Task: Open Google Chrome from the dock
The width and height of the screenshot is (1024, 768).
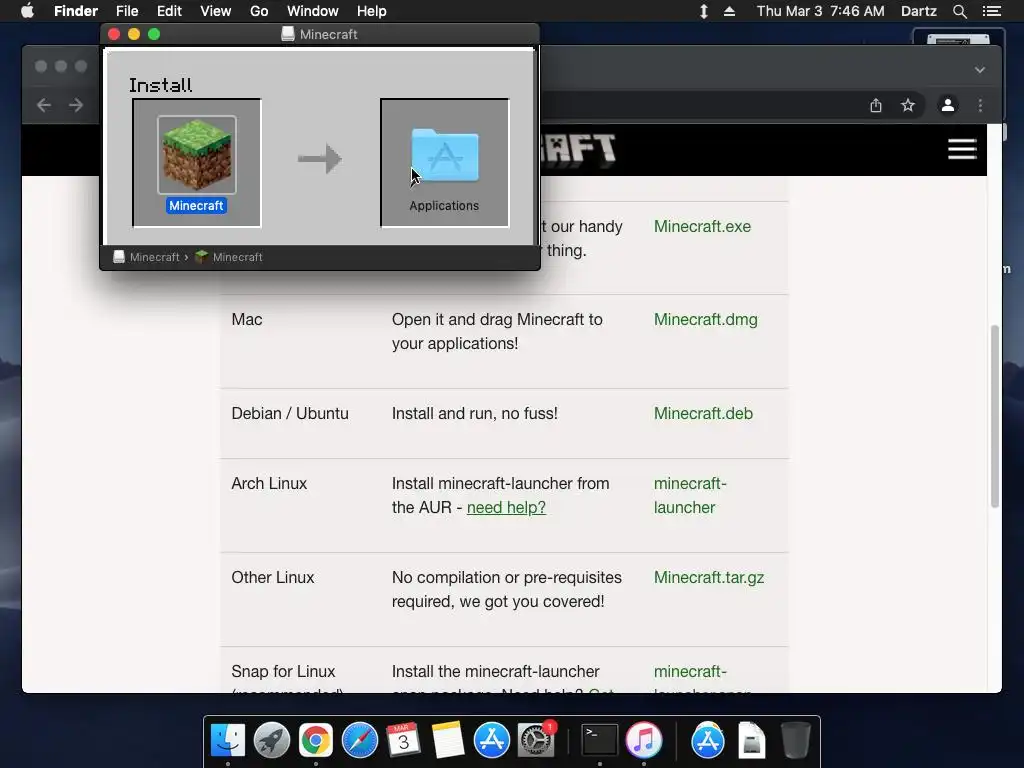Action: point(316,740)
